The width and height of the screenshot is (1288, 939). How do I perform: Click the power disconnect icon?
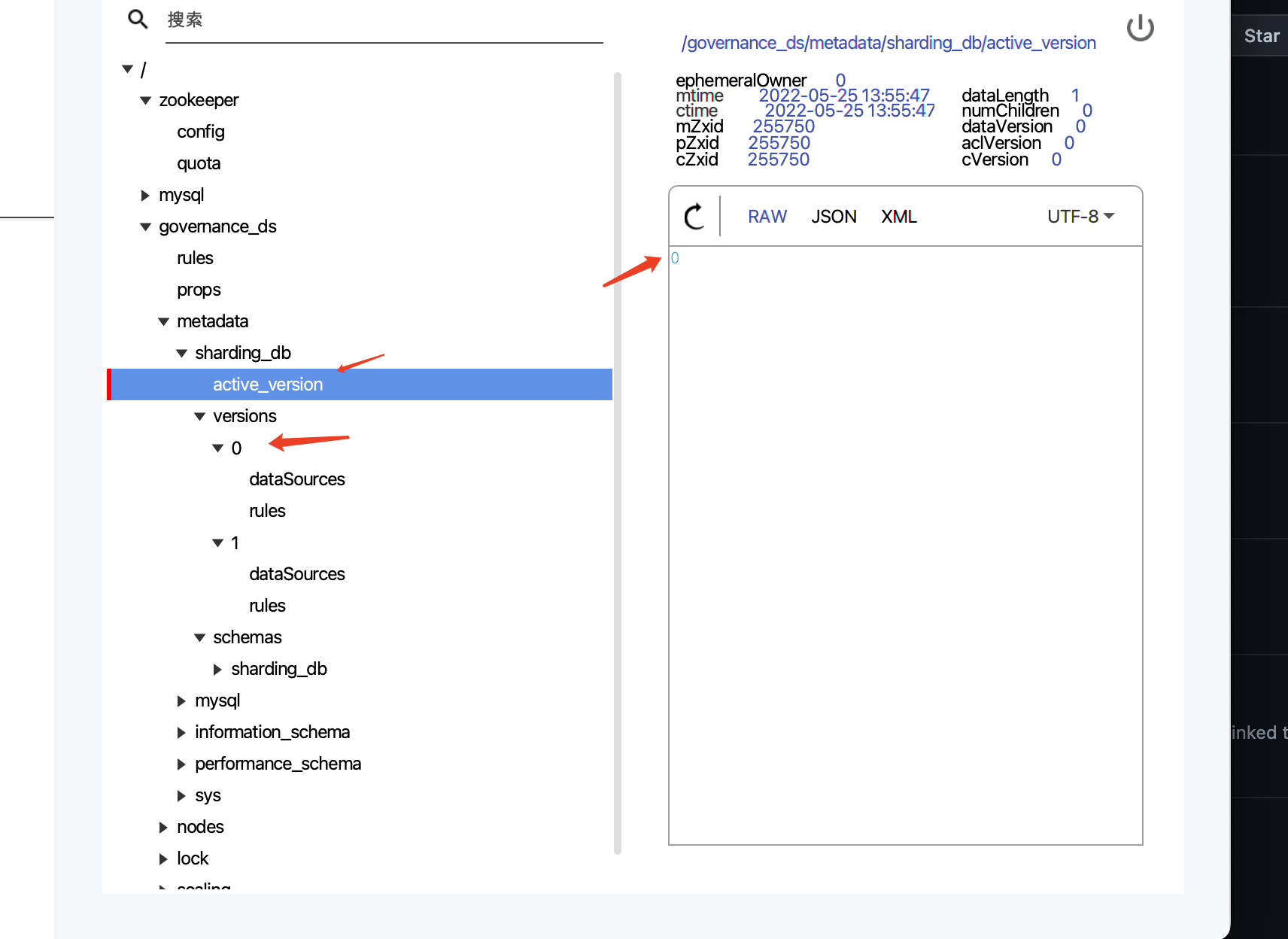pyautogui.click(x=1140, y=28)
